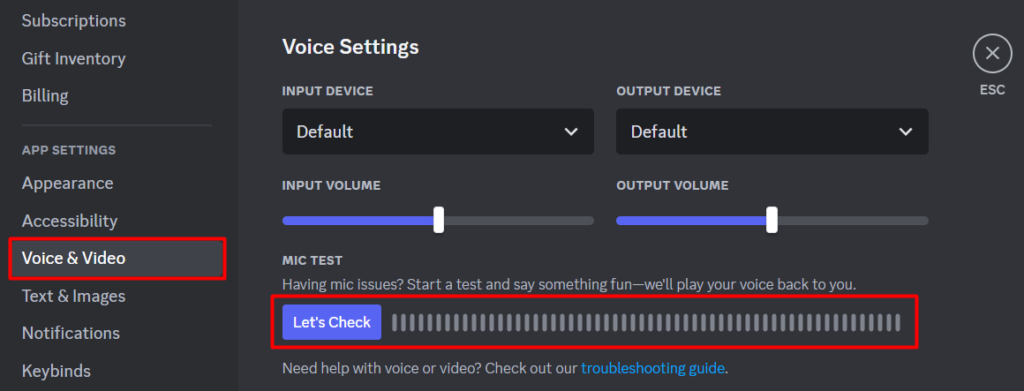1024x391 pixels.
Task: Open the Output Device Default dropdown
Action: pyautogui.click(x=772, y=131)
